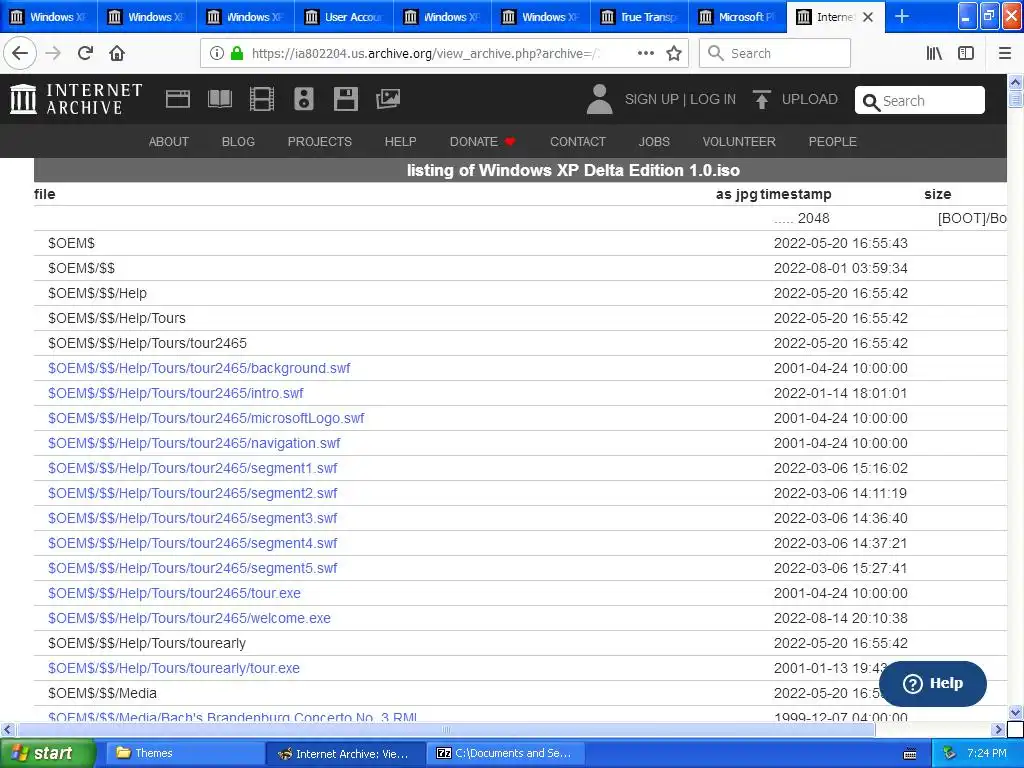Screen dimensions: 1024x768
Task: Open the PEOPLE navigation link
Action: [833, 141]
